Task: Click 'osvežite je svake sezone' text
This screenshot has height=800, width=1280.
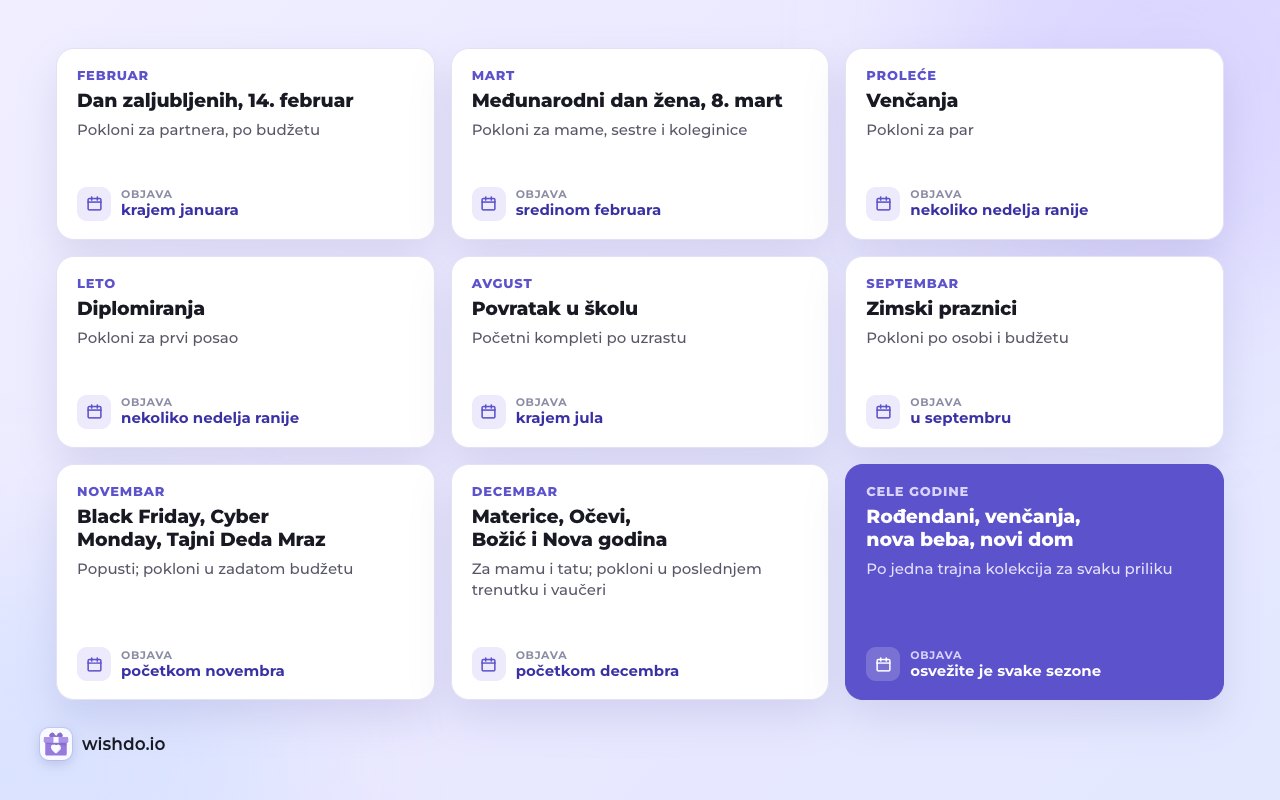Action: tap(1005, 671)
